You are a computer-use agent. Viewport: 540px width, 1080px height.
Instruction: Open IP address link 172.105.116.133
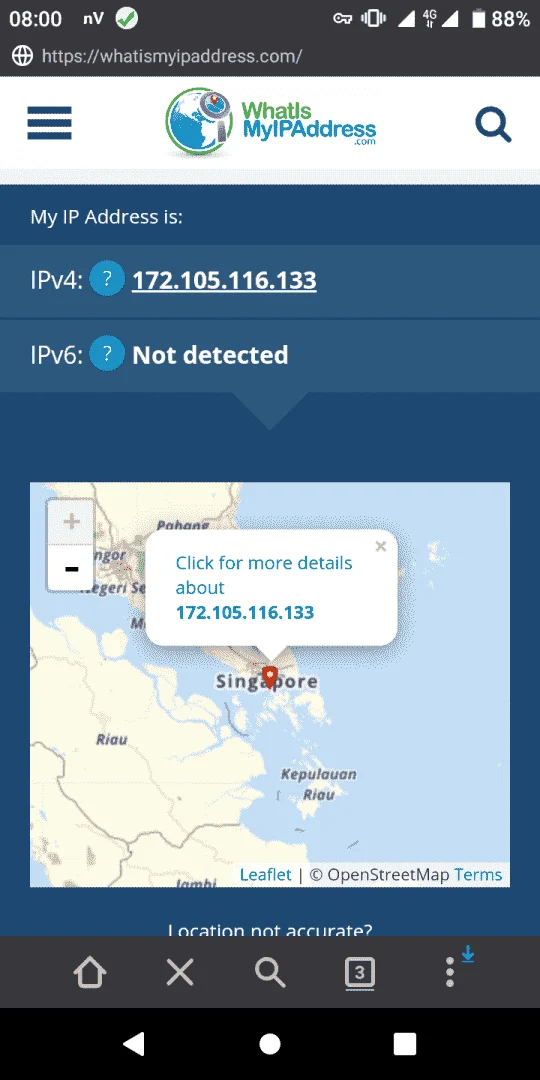pos(224,280)
